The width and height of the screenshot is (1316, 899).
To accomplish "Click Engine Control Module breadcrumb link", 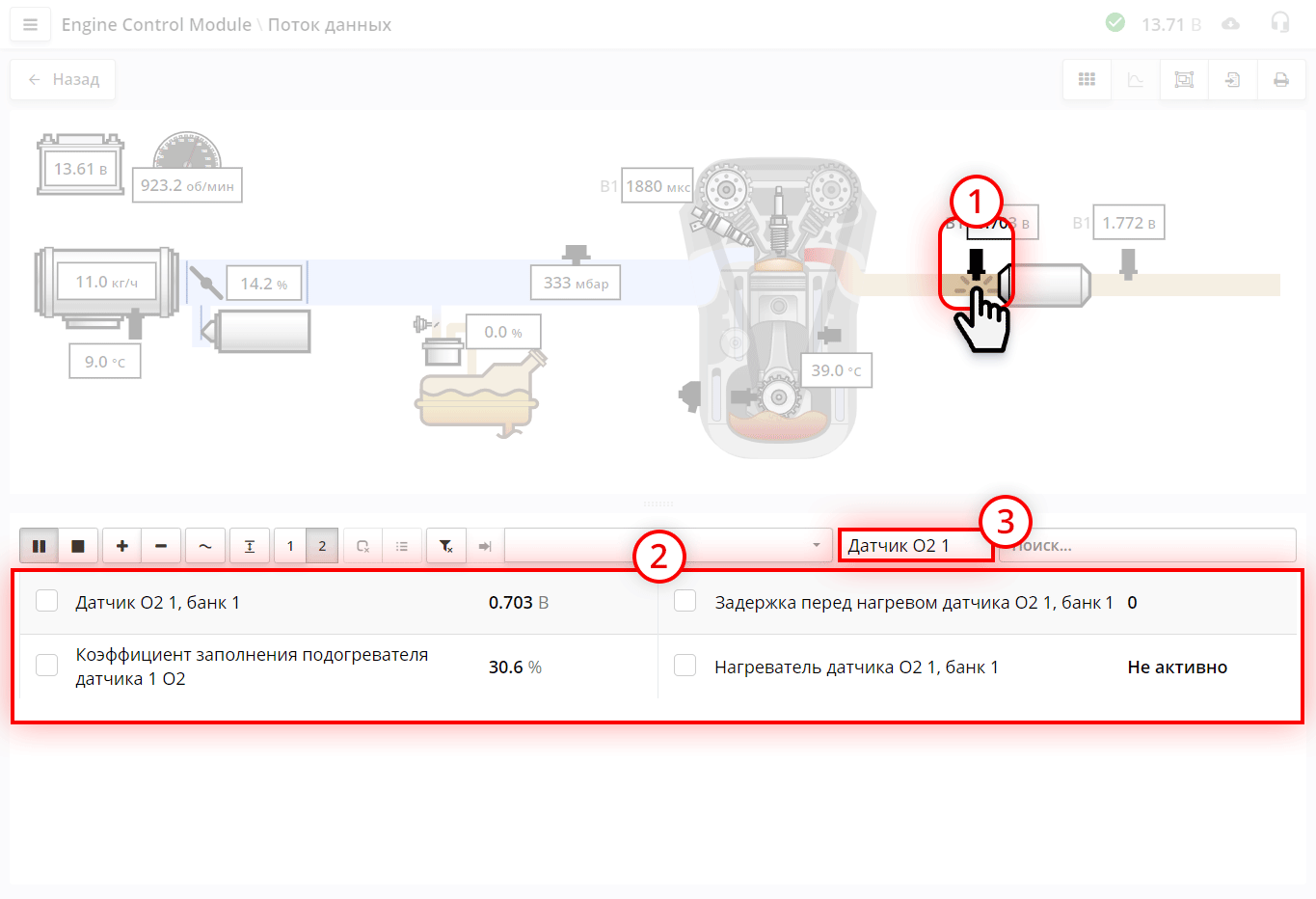I will [156, 25].
